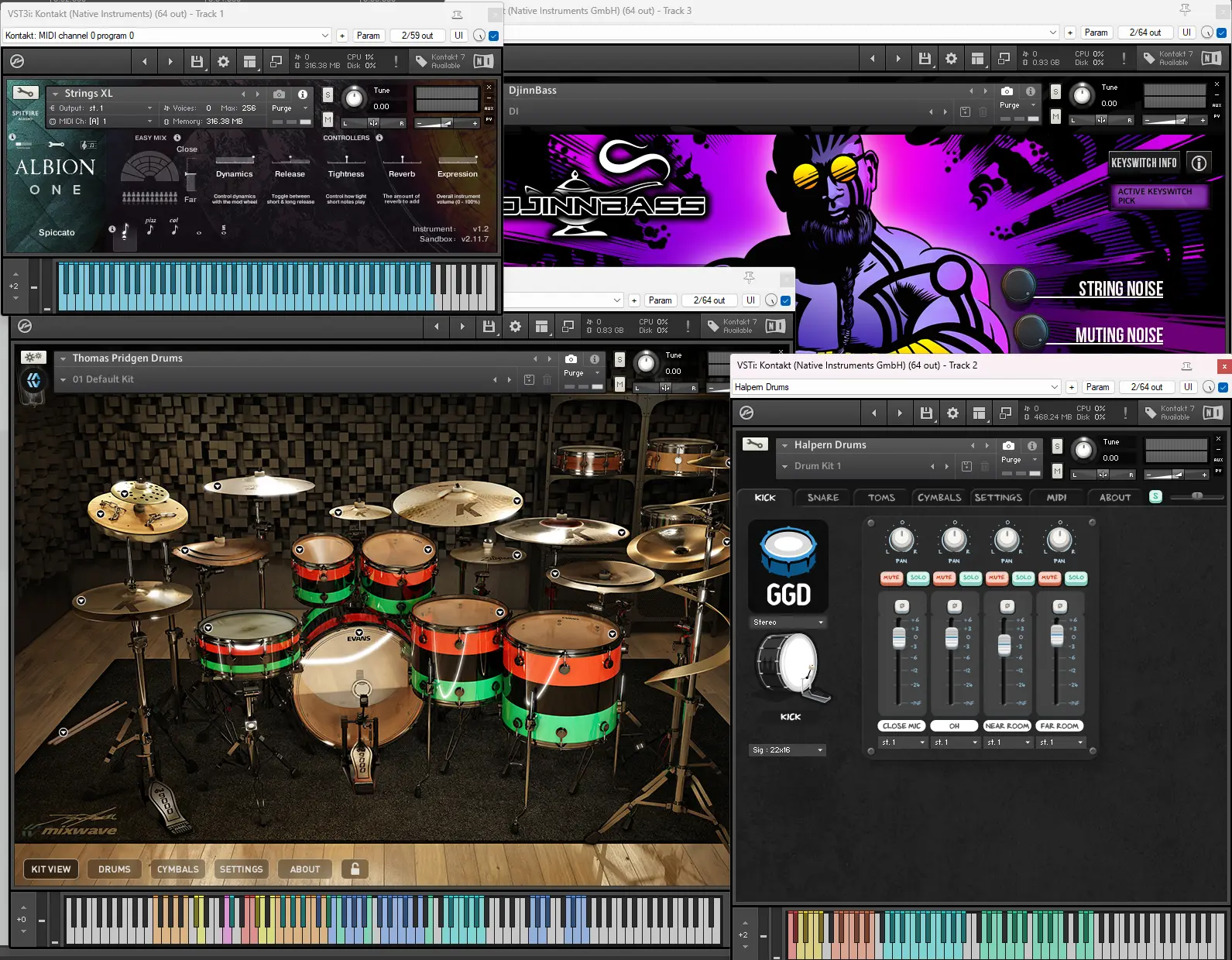1232x960 pixels.
Task: Click the CLOSE MIC label button
Action: pos(902,726)
